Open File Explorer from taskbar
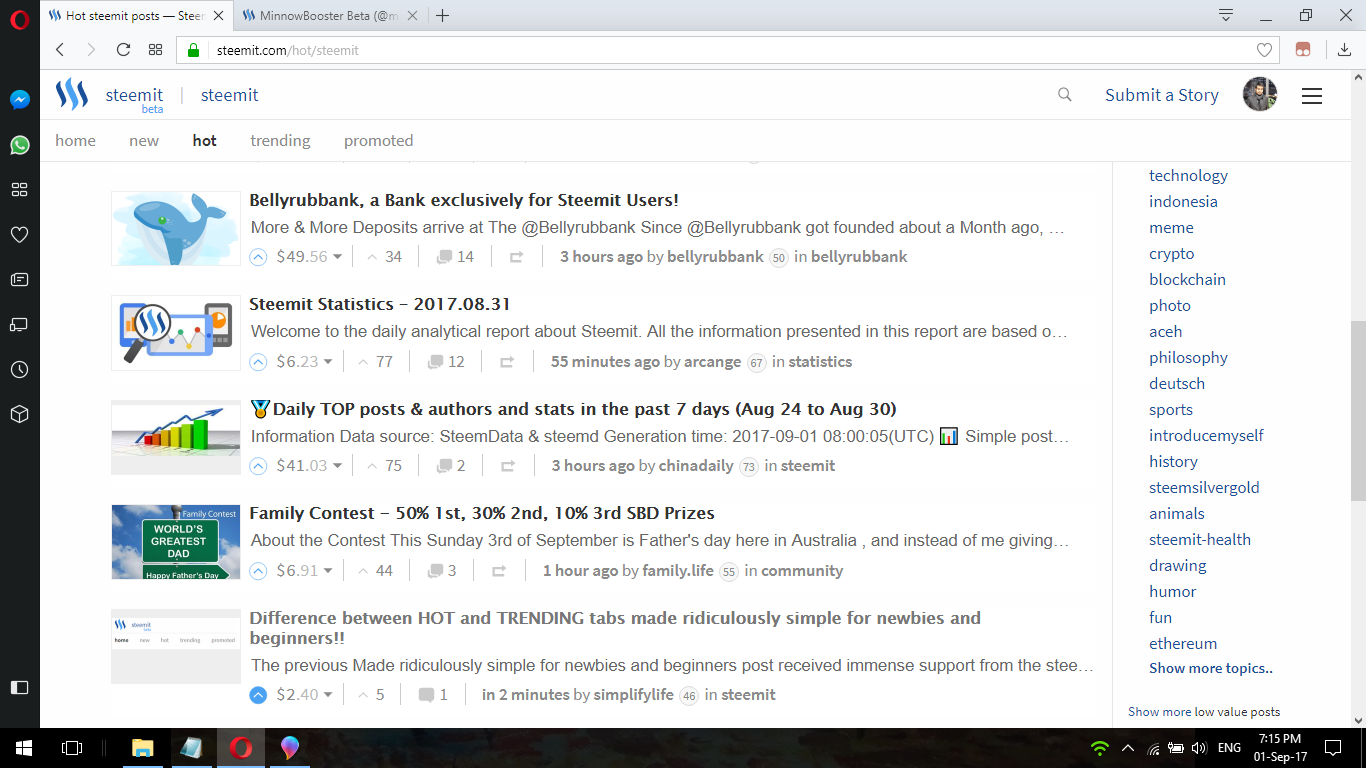1366x768 pixels. [x=143, y=747]
